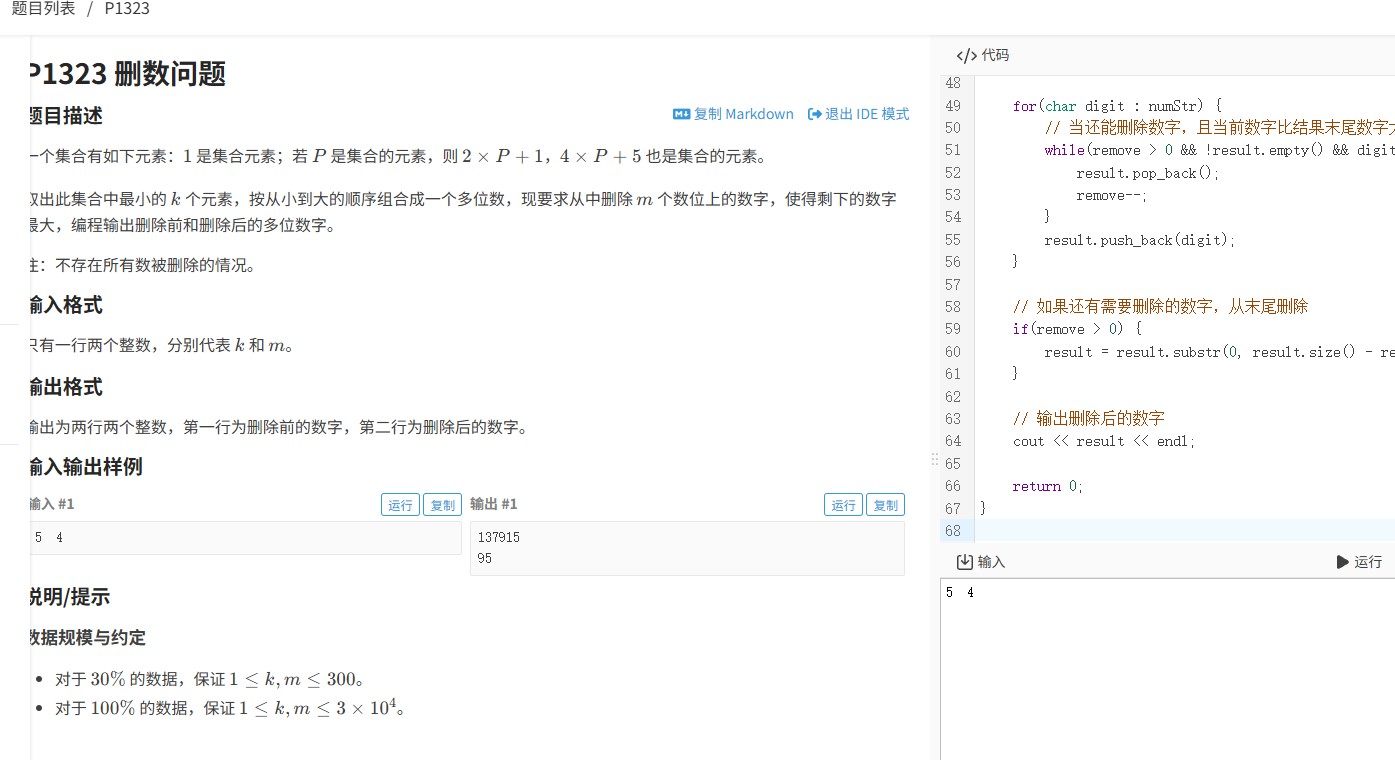The image size is (1395, 760).
Task: Click the panel splitter handle beside the code editor
Action: 935,459
